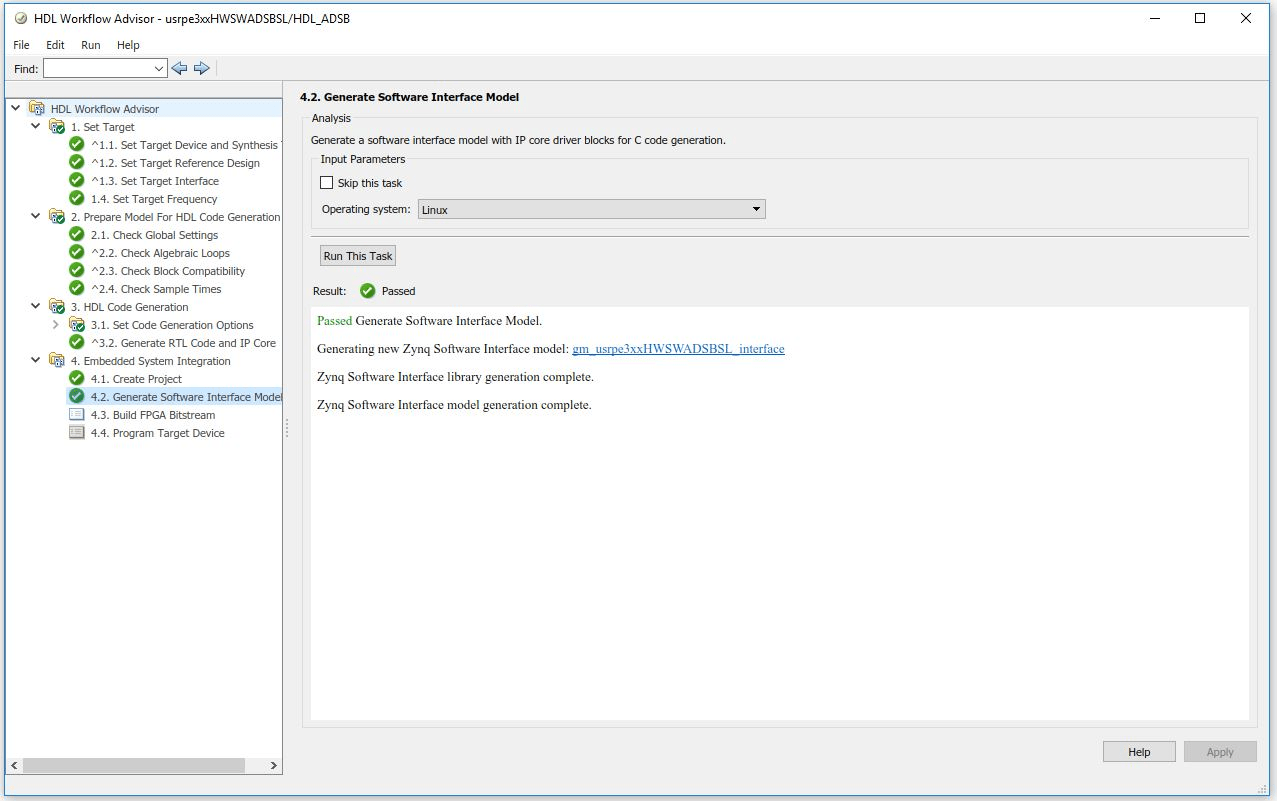The width and height of the screenshot is (1277, 801).
Task: Open the Run menu
Action: [x=91, y=45]
